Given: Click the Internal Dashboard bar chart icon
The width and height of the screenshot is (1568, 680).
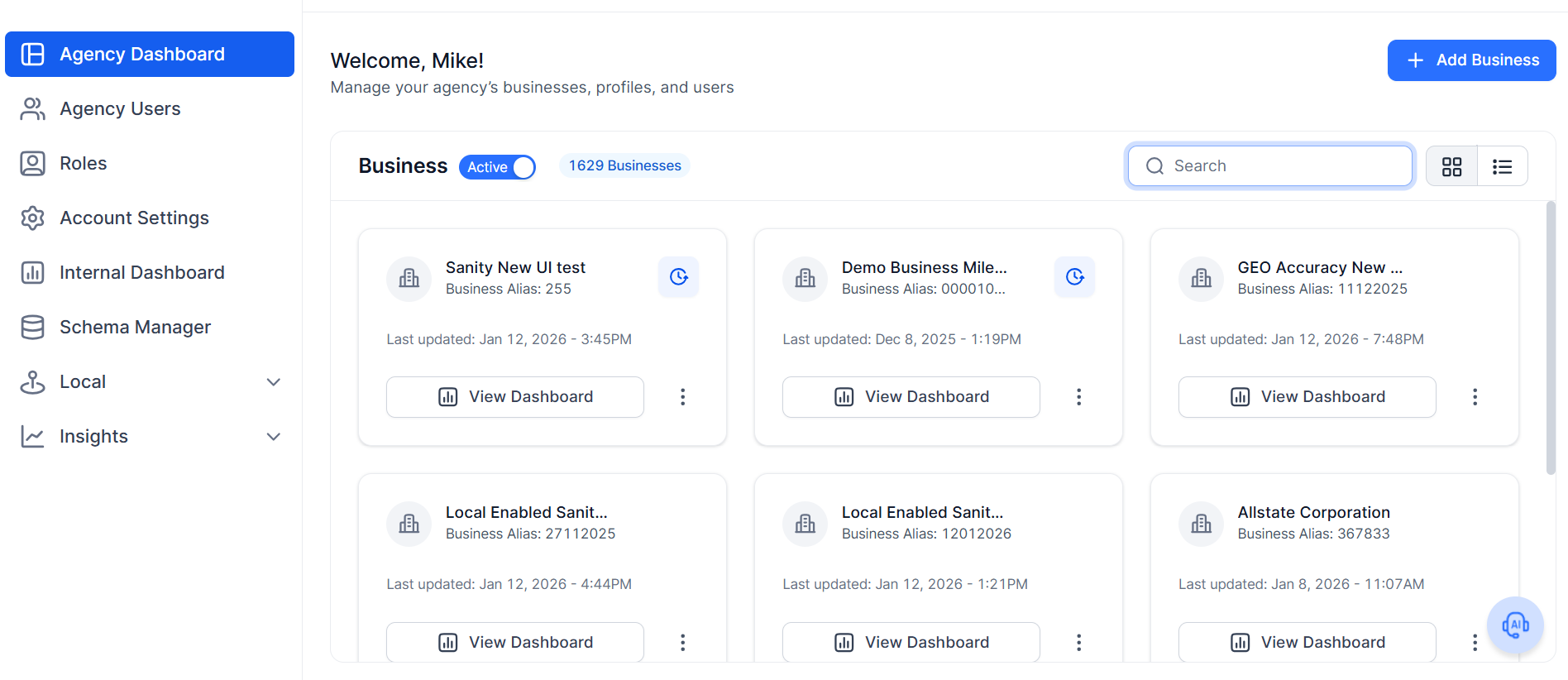Looking at the screenshot, I should tap(32, 272).
